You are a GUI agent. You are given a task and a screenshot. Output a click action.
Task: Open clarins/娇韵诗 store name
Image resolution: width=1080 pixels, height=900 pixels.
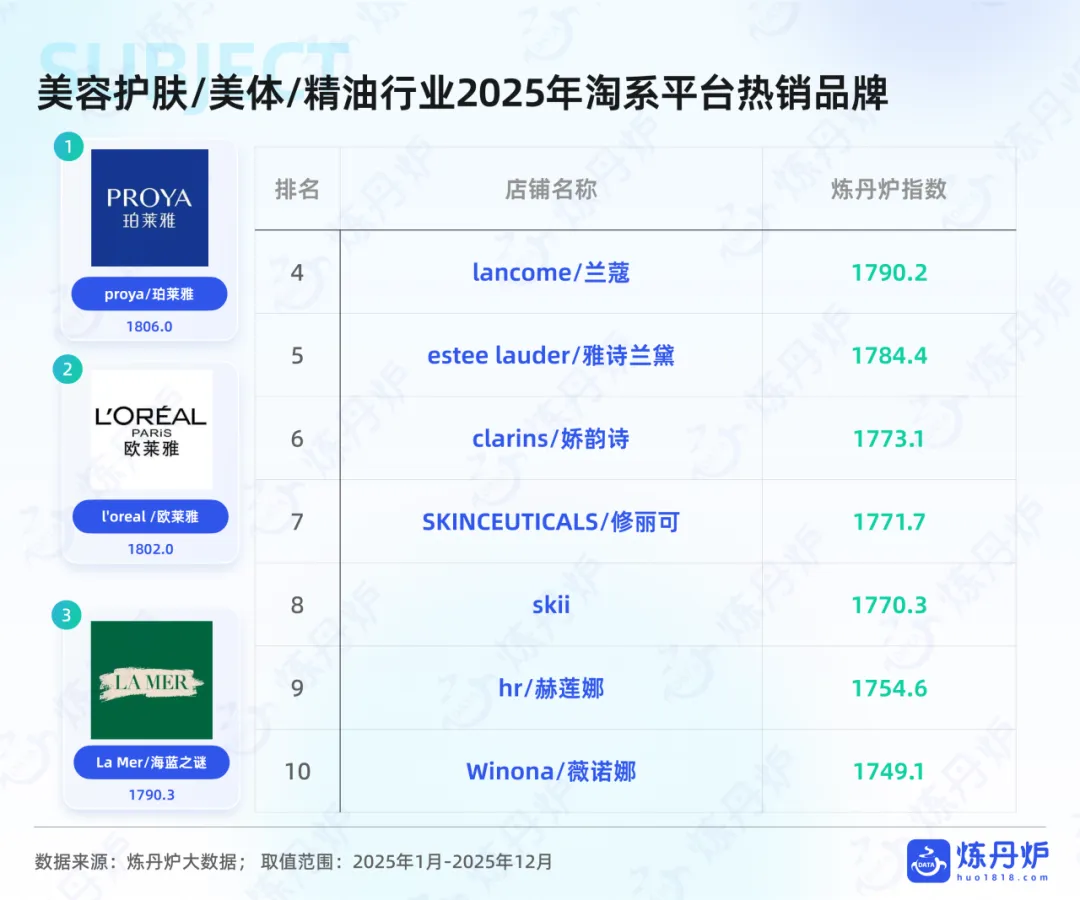(551, 439)
